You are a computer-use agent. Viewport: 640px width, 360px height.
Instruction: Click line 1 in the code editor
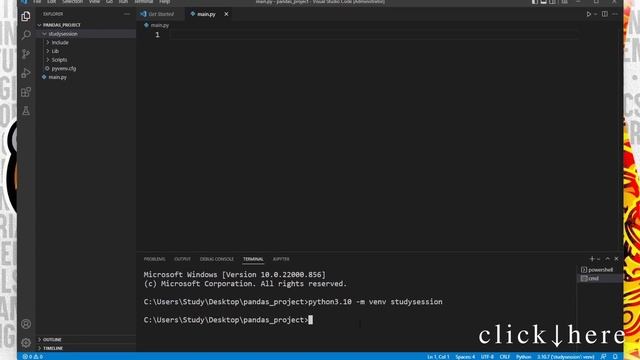pos(373,35)
